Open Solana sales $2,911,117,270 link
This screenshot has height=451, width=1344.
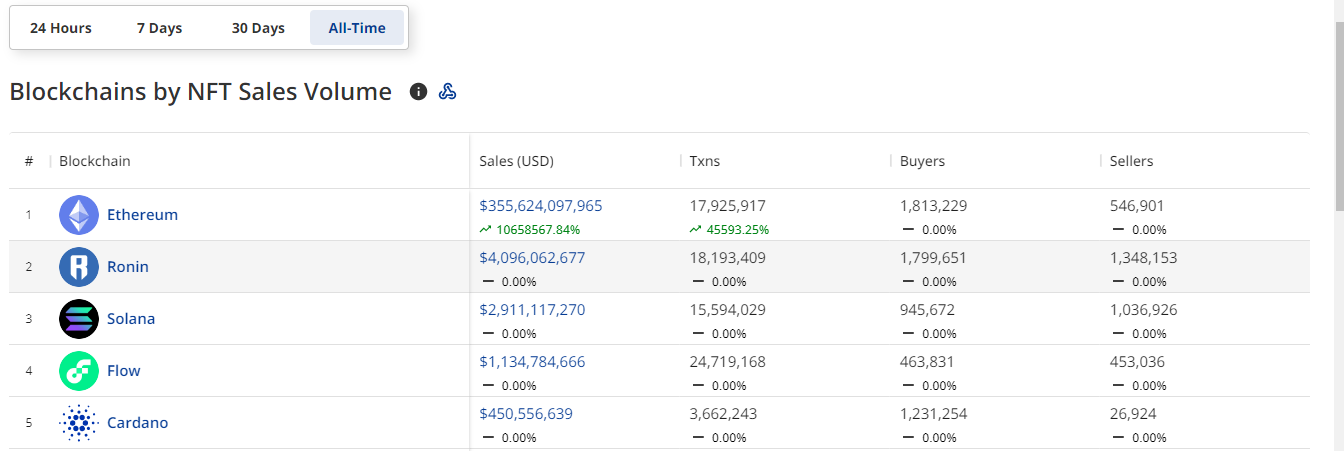click(532, 310)
